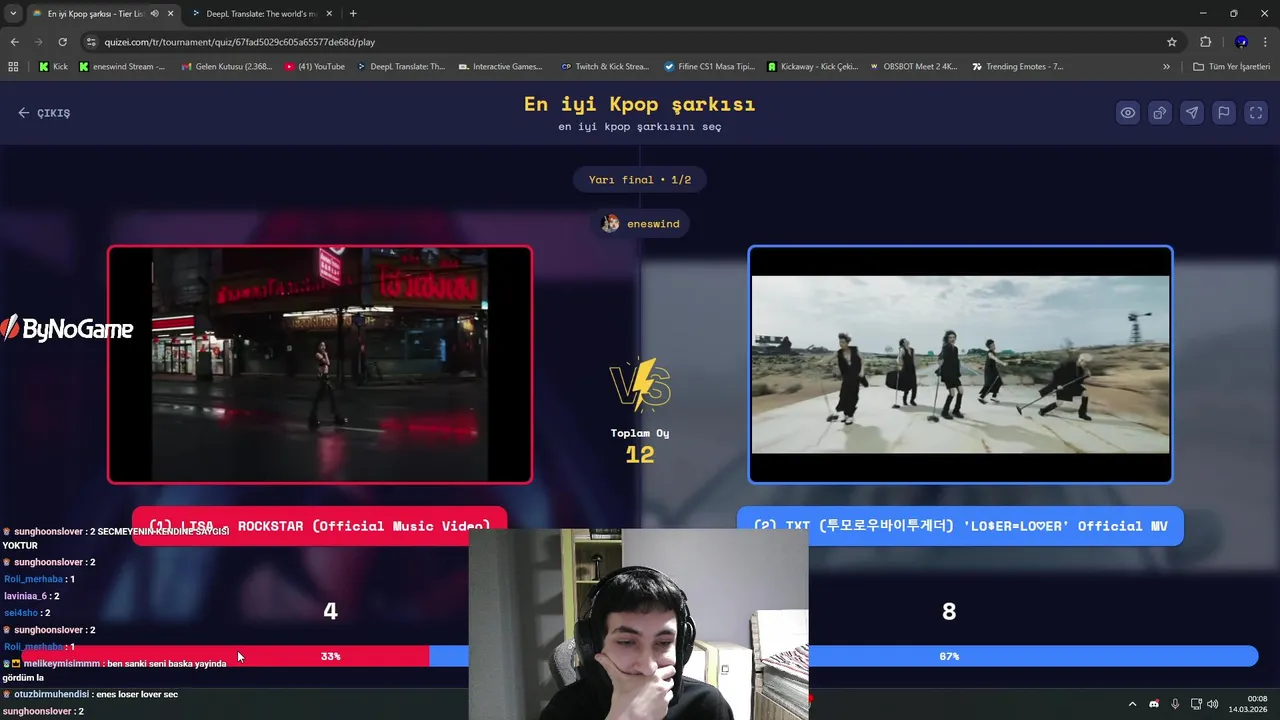Select TXT LO$ER=LO♡ER video thumbnail
The height and width of the screenshot is (720, 1280).
pos(960,365)
